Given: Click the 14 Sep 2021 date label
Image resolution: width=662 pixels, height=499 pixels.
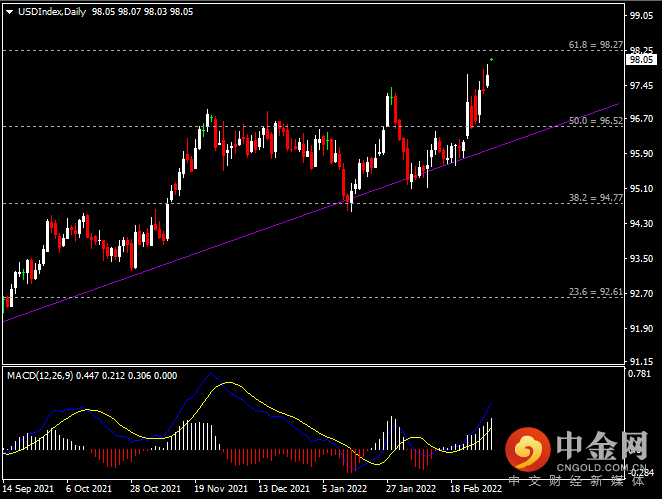Looking at the screenshot, I should 28,488.
